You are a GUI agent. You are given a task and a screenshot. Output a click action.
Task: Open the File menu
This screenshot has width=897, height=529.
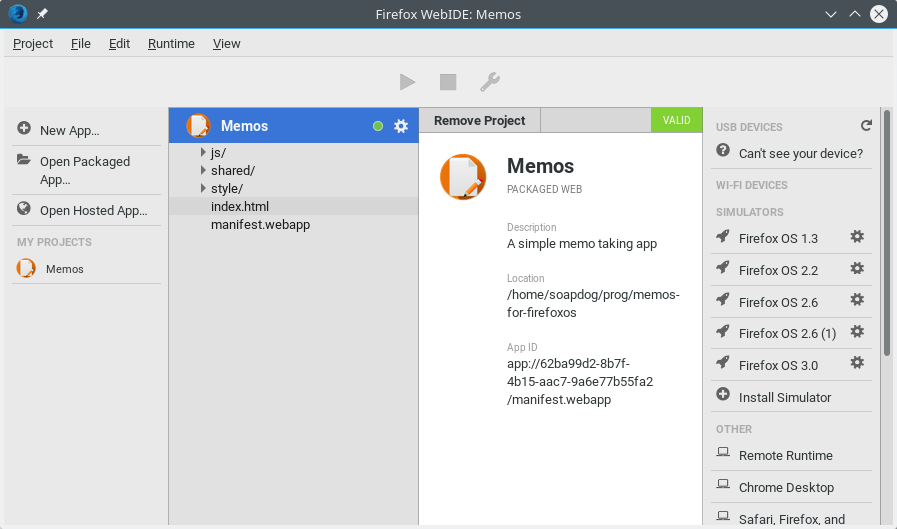tap(81, 43)
